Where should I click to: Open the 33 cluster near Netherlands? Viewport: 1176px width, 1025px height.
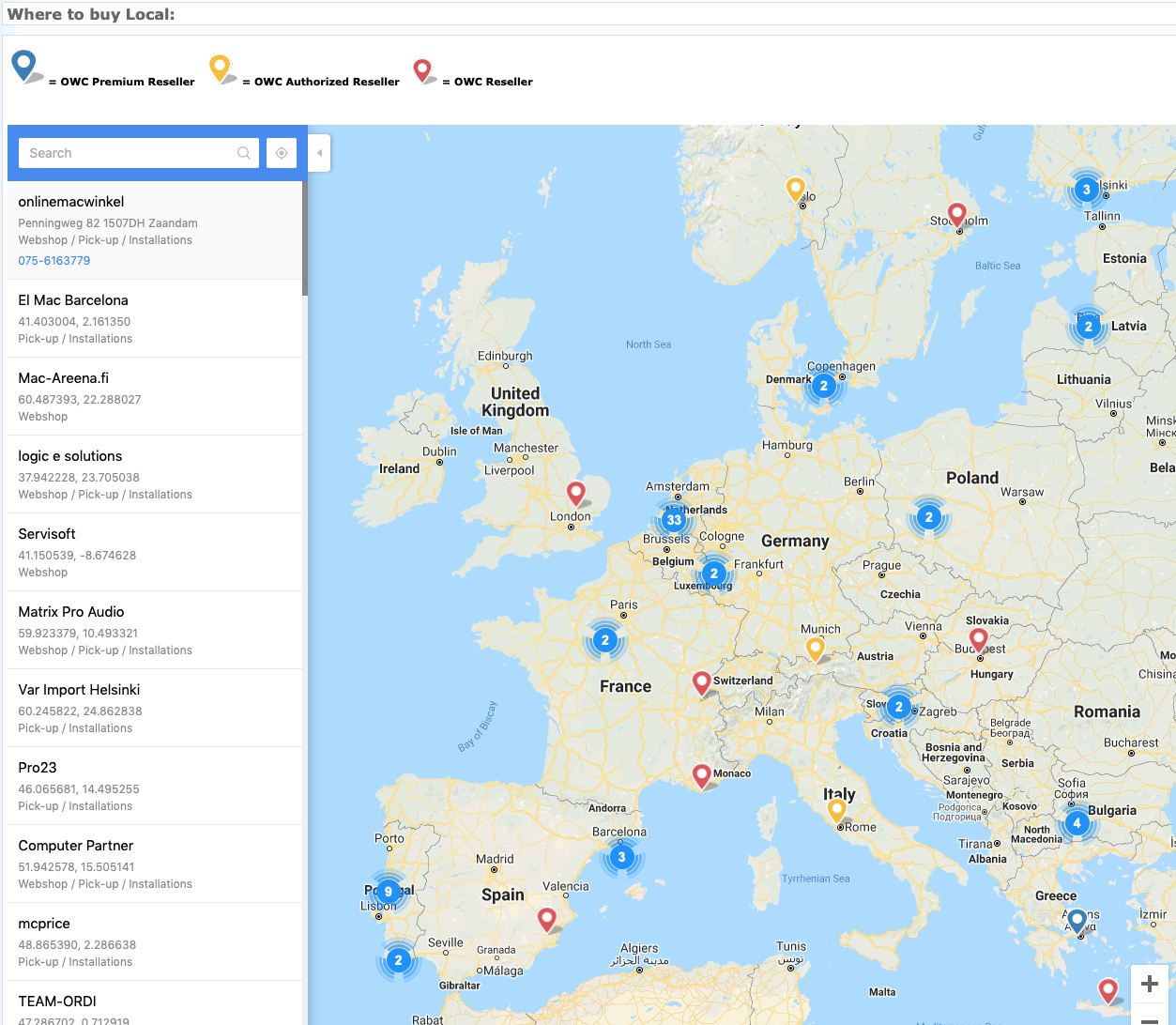point(674,520)
